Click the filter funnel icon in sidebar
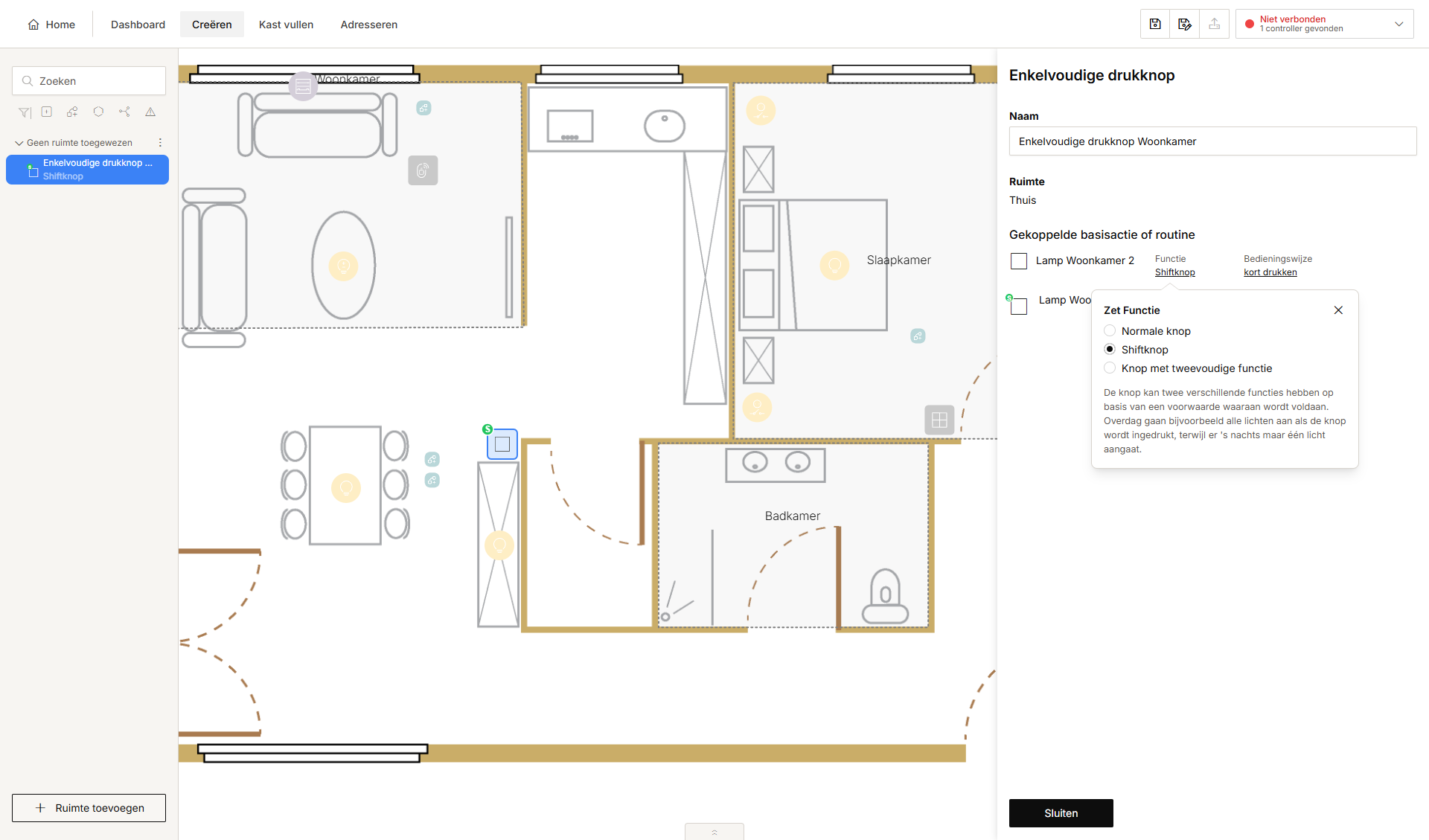This screenshot has width=1429, height=840. [x=25, y=112]
